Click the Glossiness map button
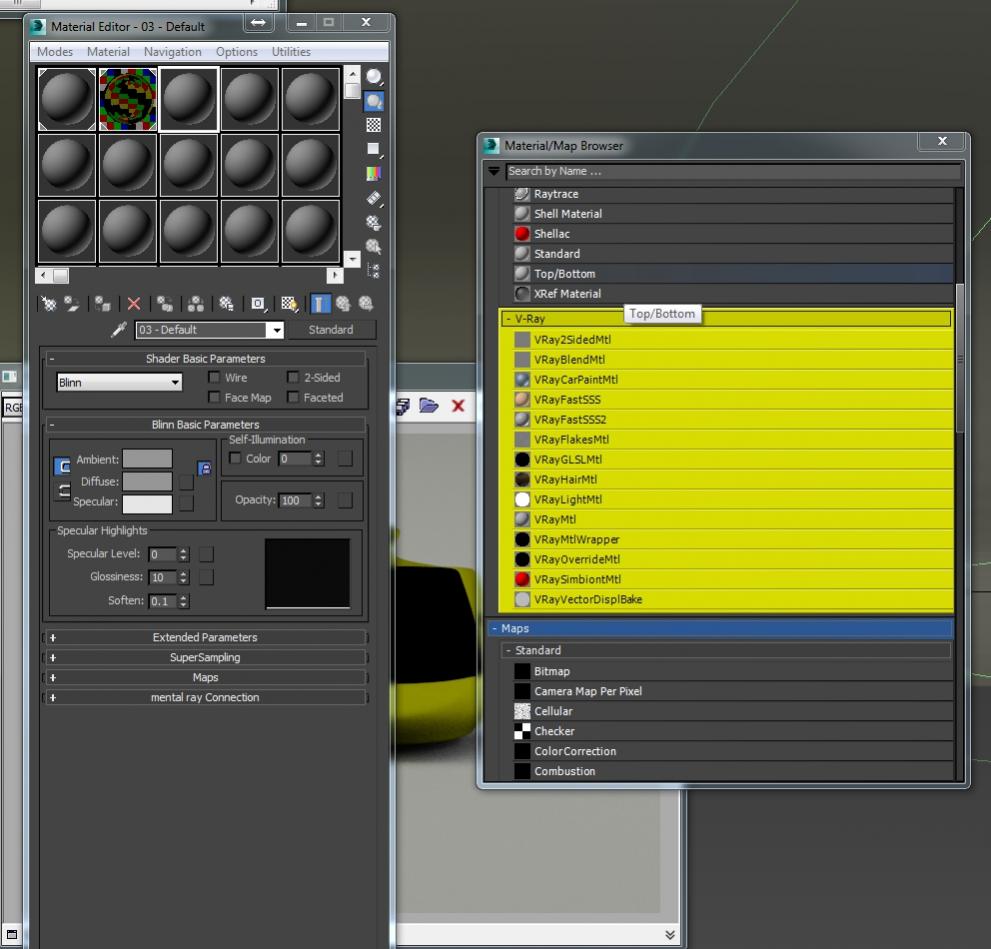991x949 pixels. pos(206,577)
